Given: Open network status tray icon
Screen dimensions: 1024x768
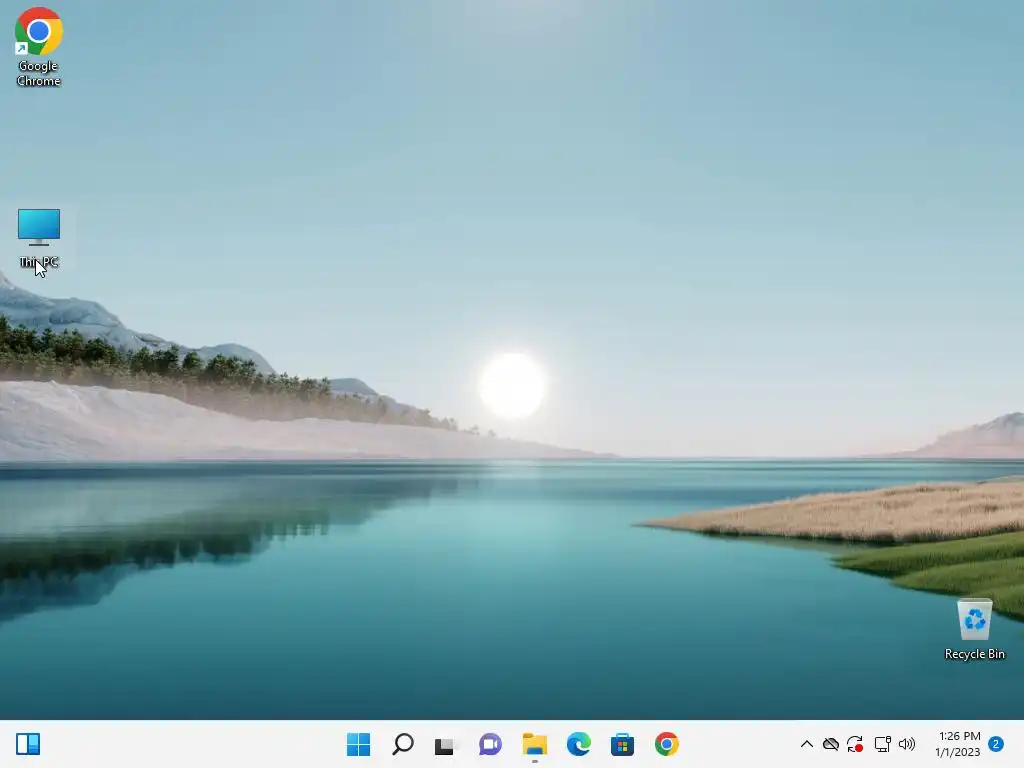Looking at the screenshot, I should 882,744.
